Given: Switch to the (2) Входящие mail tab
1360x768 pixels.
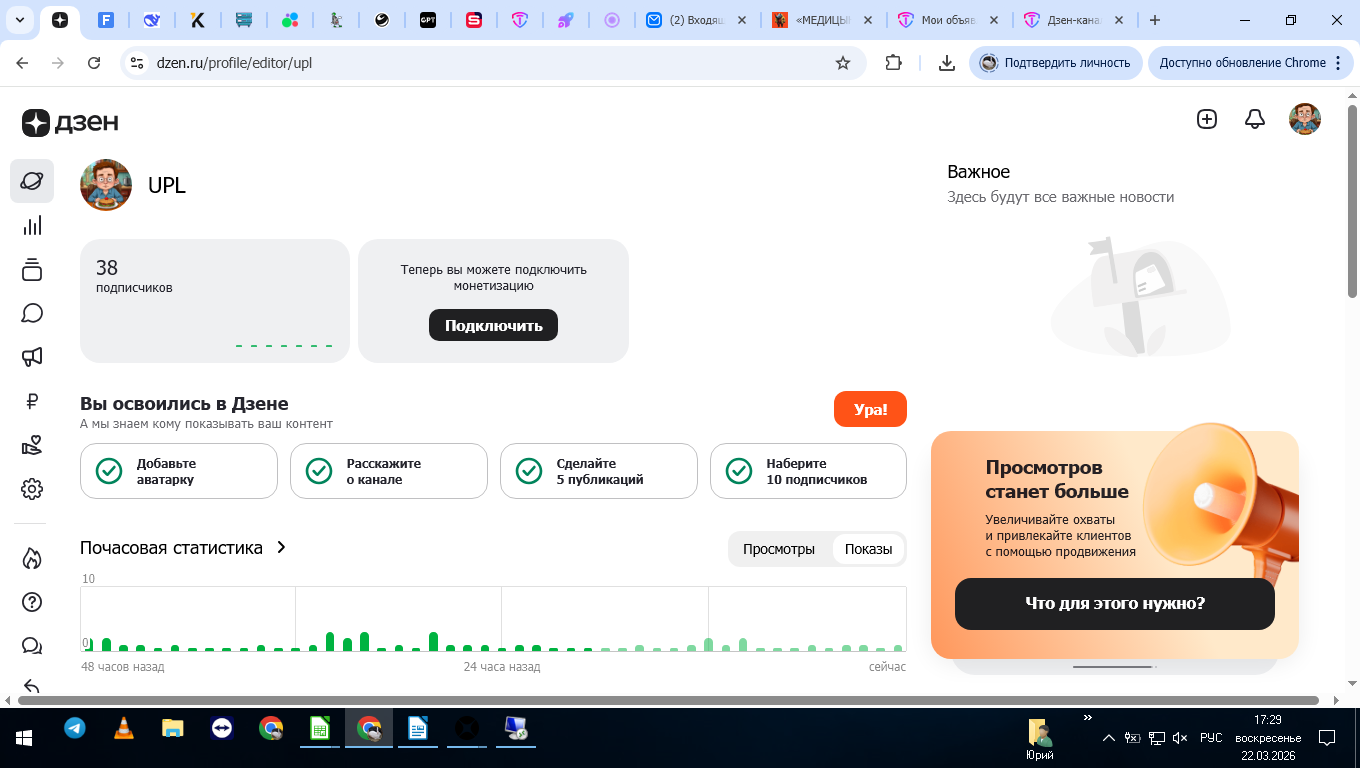Looking at the screenshot, I should (x=697, y=20).
